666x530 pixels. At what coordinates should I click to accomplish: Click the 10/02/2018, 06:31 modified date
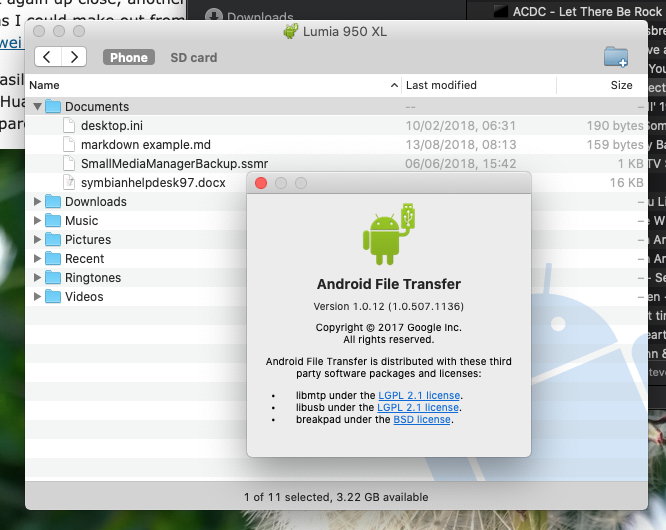click(460, 126)
